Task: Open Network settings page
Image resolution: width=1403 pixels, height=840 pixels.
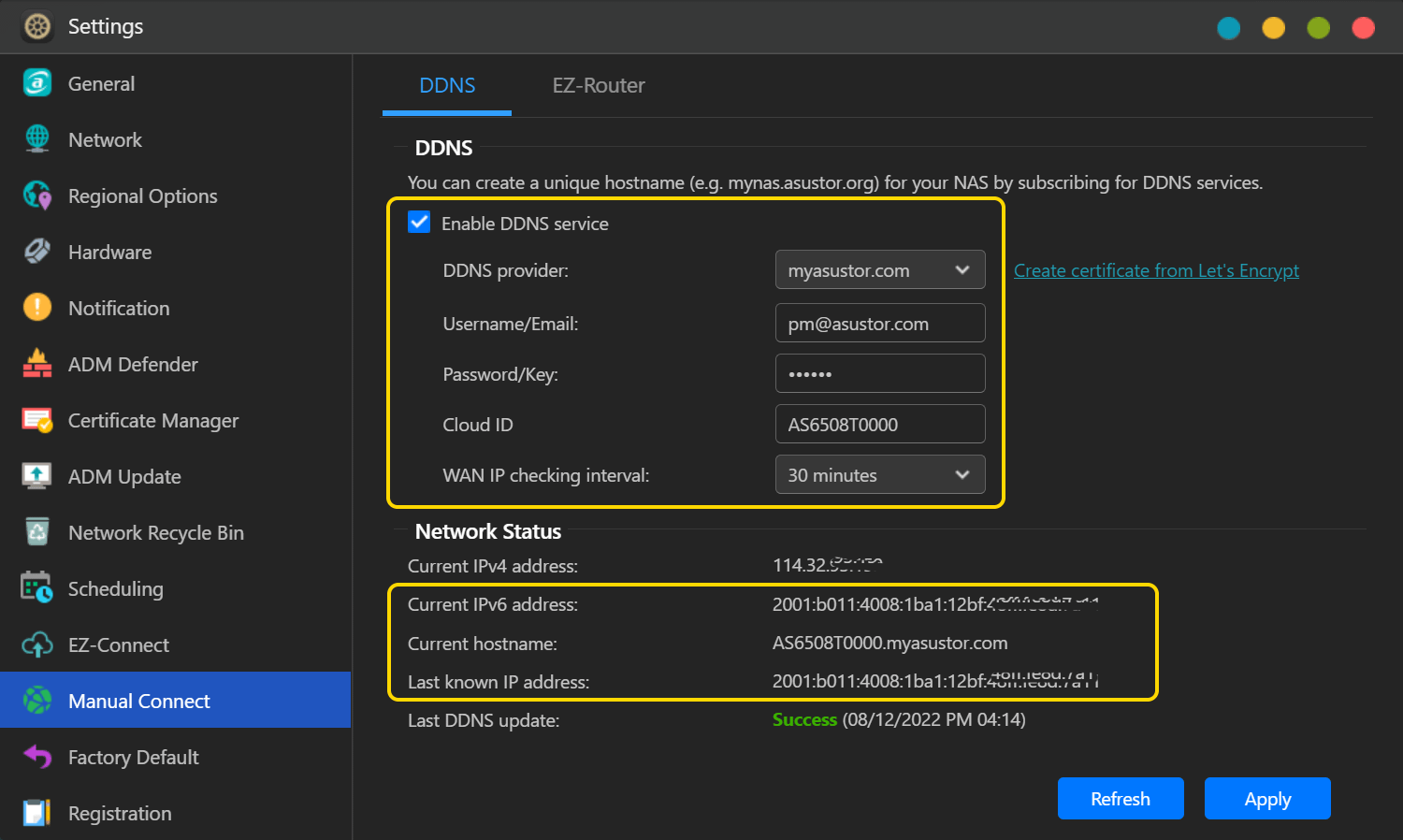Action: pos(176,139)
